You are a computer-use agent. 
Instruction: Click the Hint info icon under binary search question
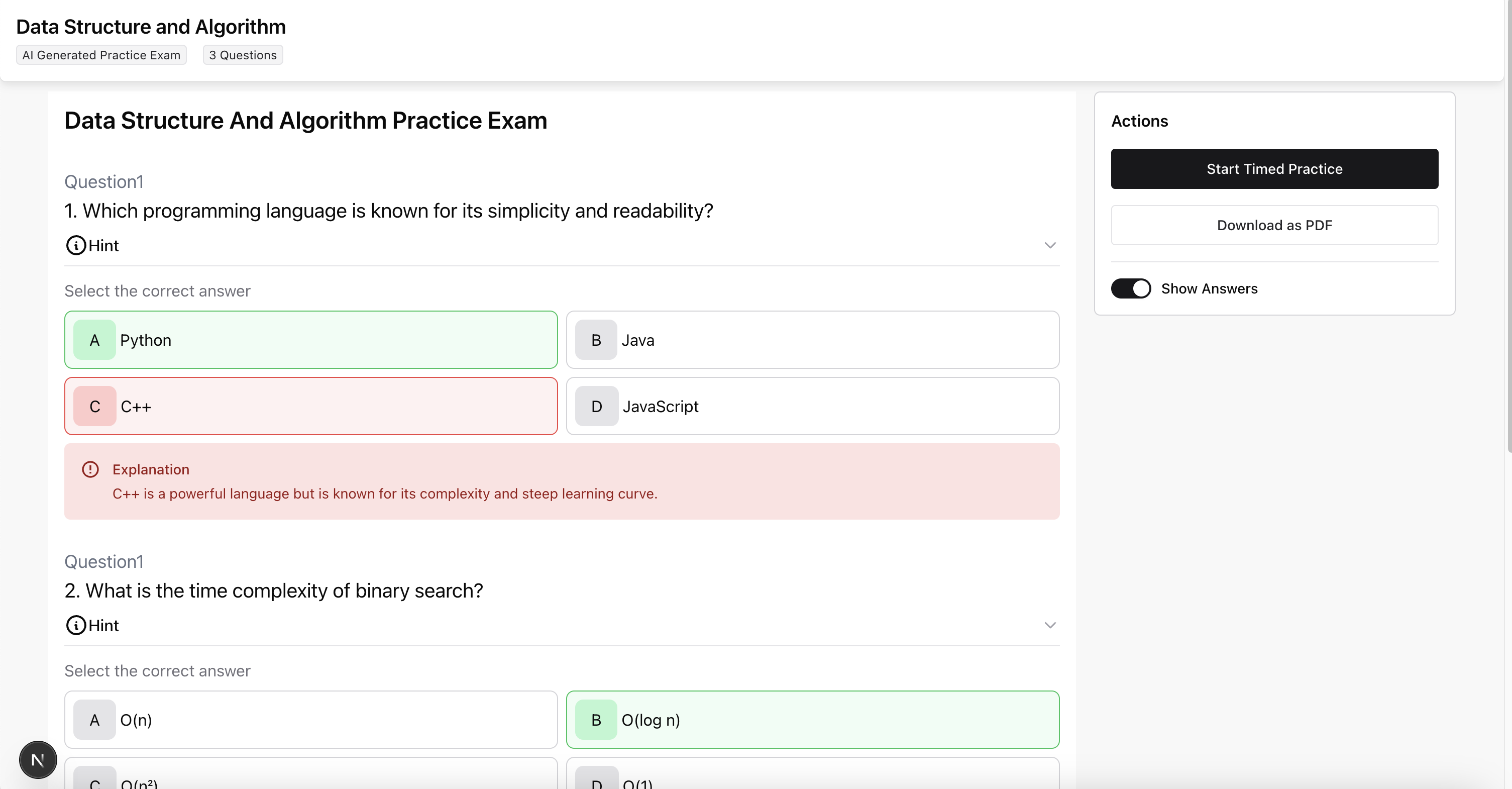coord(76,625)
